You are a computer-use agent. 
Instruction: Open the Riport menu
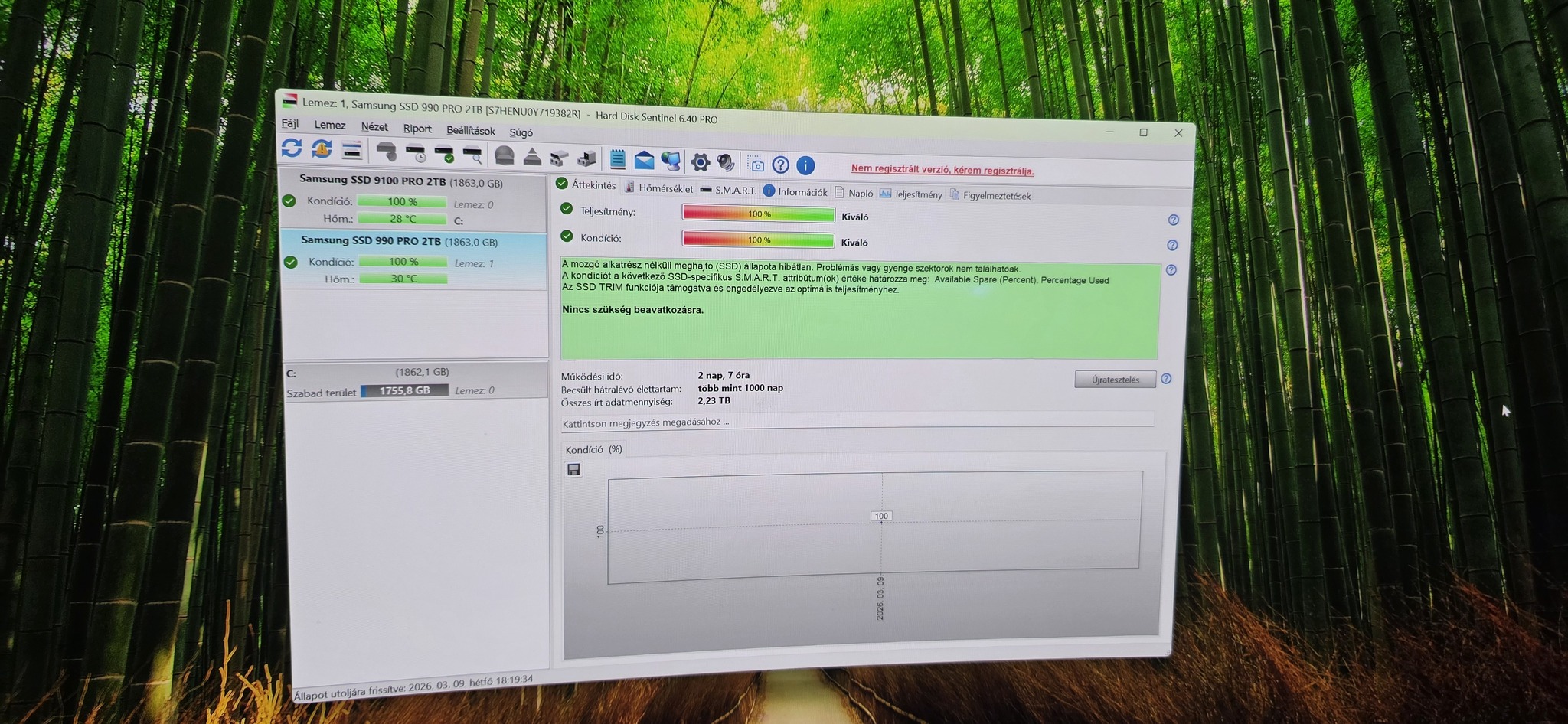click(417, 129)
